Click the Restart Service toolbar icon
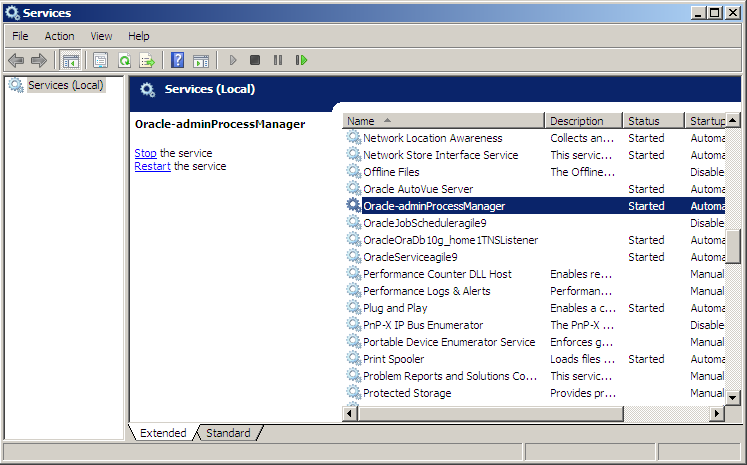 pos(301,61)
